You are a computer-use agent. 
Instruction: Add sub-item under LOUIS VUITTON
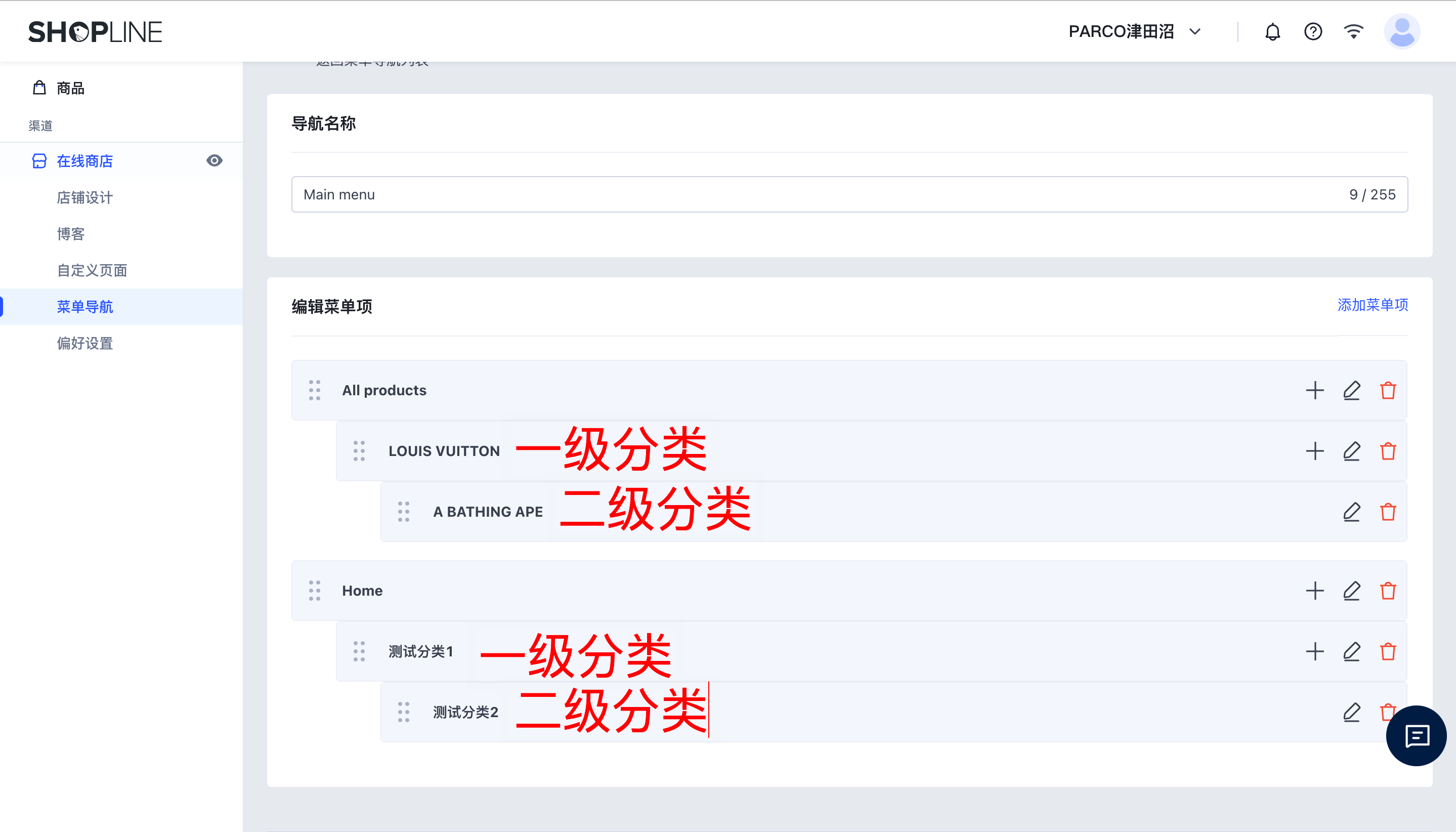(1314, 451)
